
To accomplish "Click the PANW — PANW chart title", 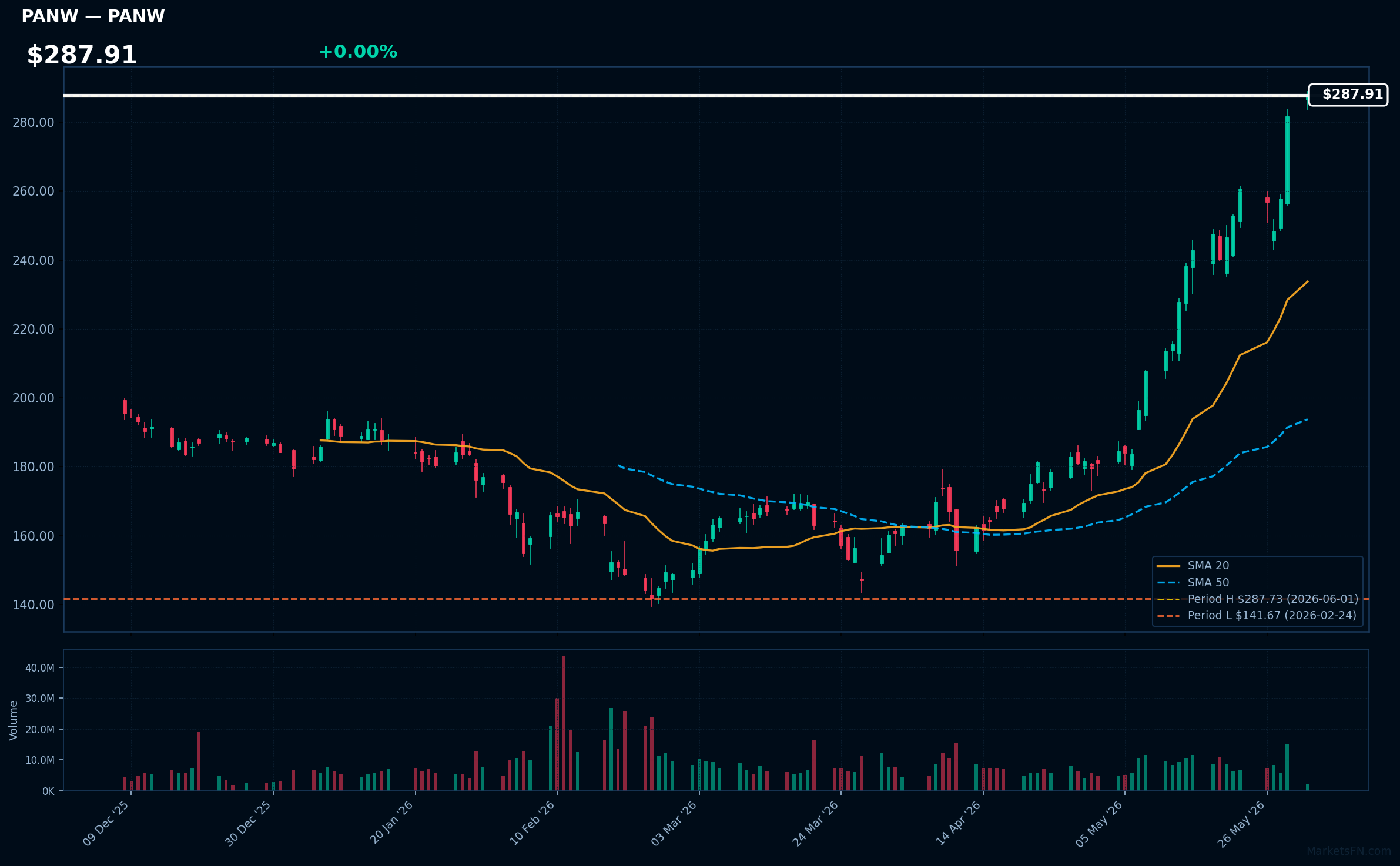I will pos(93,16).
